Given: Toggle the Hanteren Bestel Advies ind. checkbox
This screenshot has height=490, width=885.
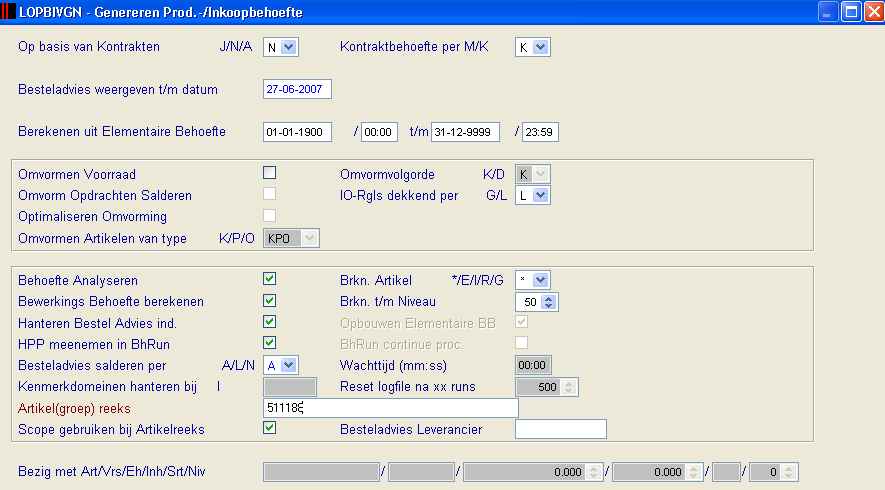Looking at the screenshot, I should (x=270, y=322).
